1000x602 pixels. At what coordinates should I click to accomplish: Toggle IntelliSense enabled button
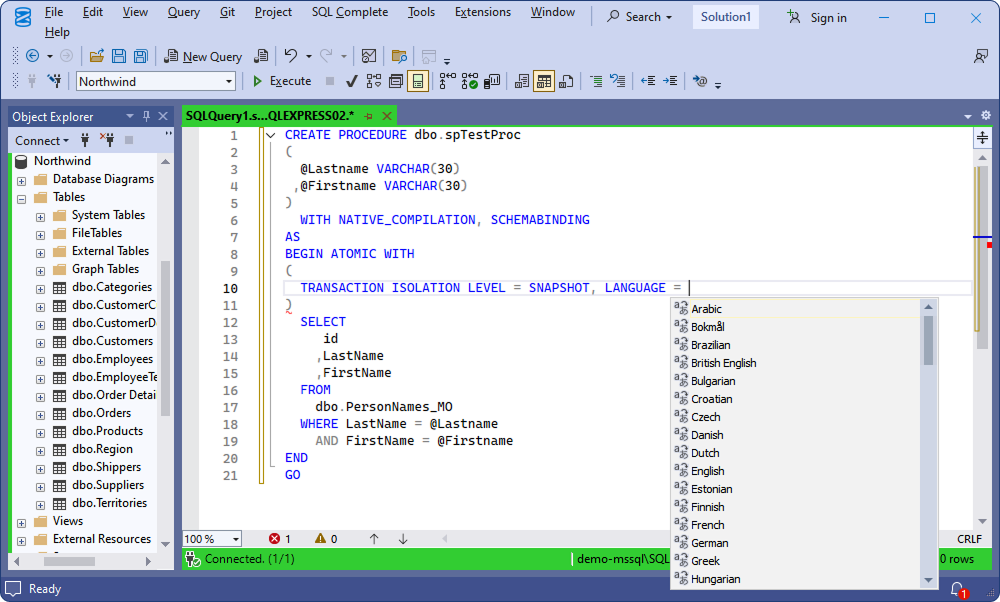pyautogui.click(x=418, y=81)
